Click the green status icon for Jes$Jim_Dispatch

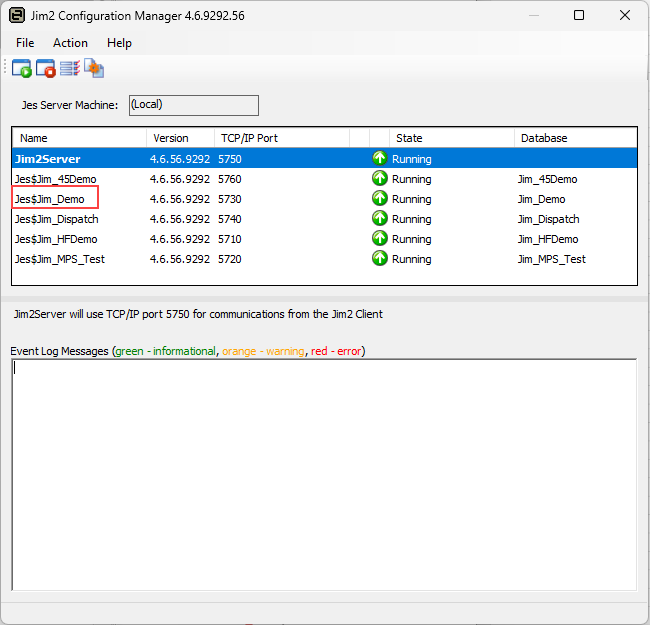click(379, 219)
